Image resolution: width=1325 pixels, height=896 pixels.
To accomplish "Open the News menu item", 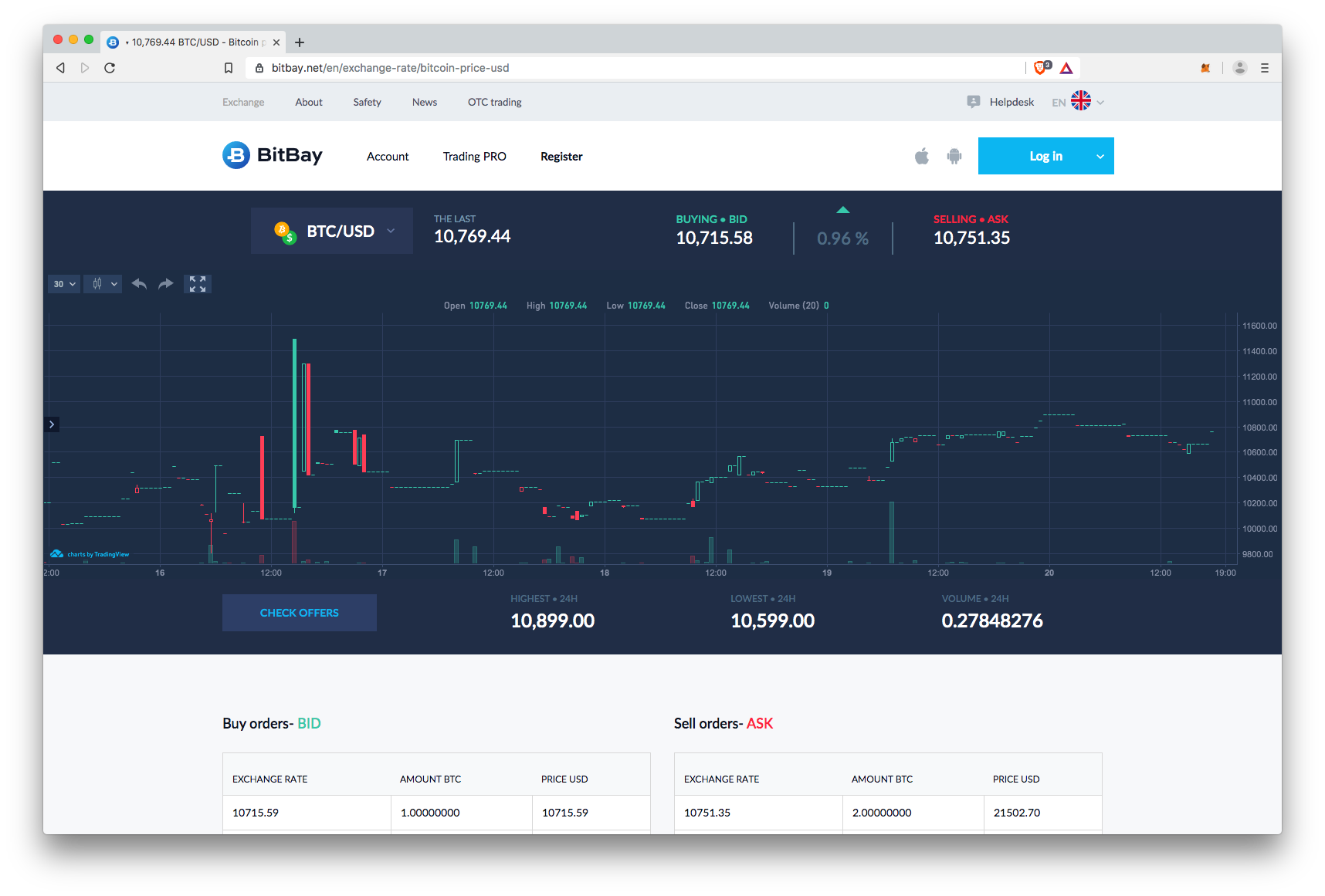I will coord(425,102).
